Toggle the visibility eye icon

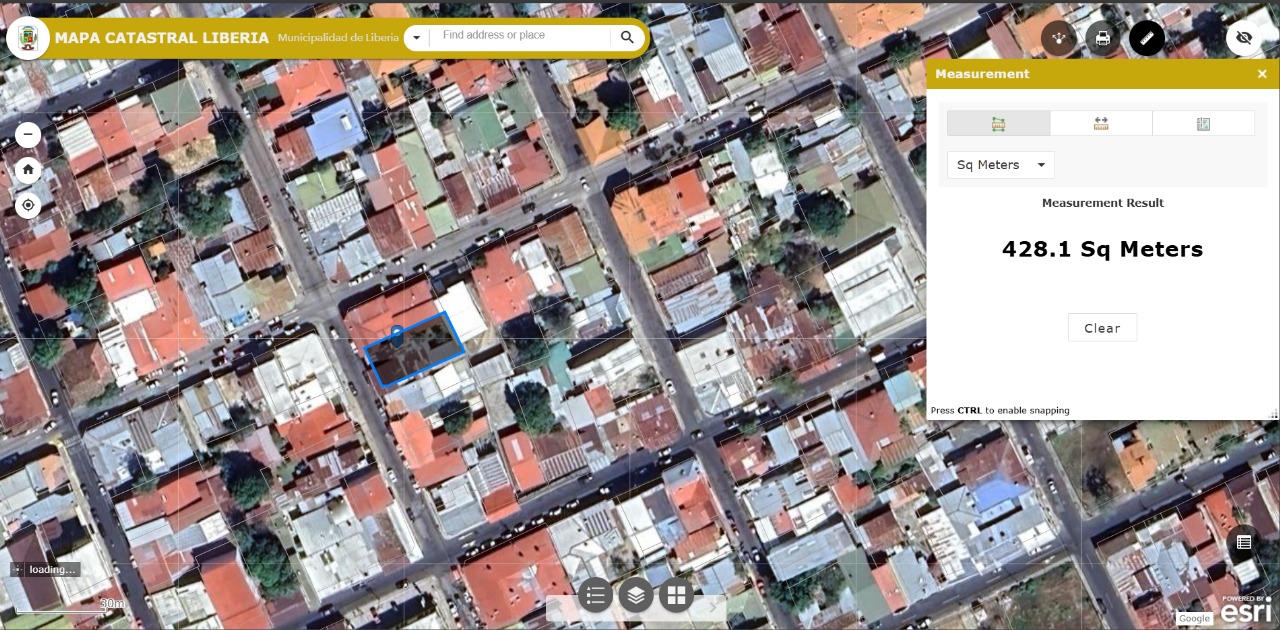click(1243, 37)
